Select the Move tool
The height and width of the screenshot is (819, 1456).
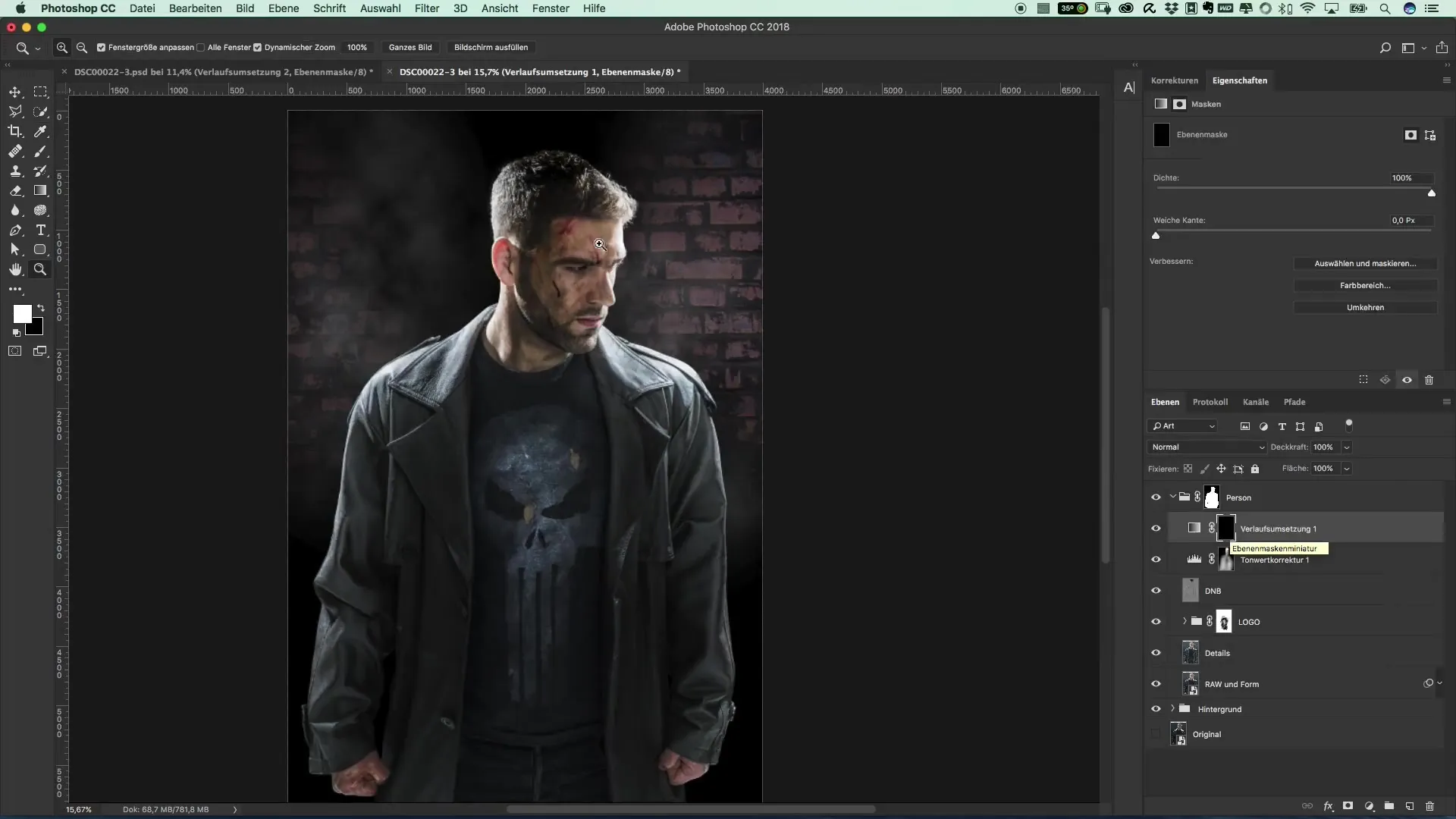click(15, 92)
